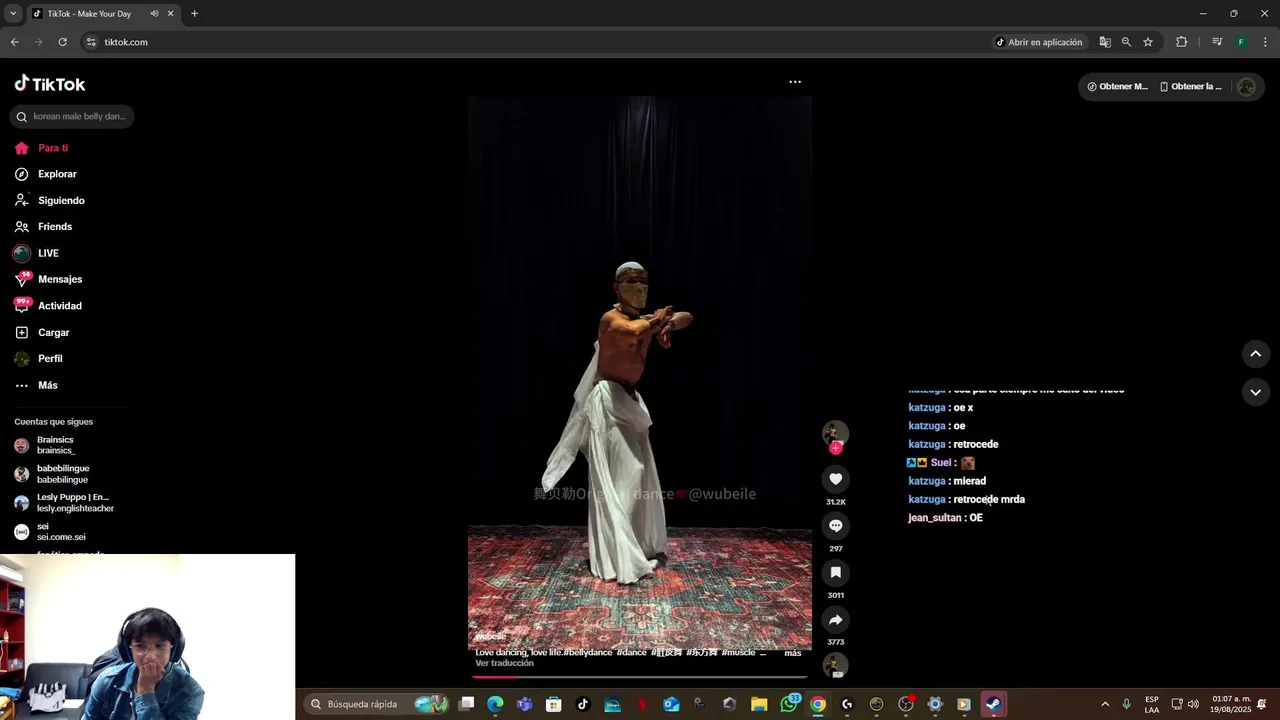Open the TikTok app on the taskbar
1280x720 pixels.
[583, 704]
